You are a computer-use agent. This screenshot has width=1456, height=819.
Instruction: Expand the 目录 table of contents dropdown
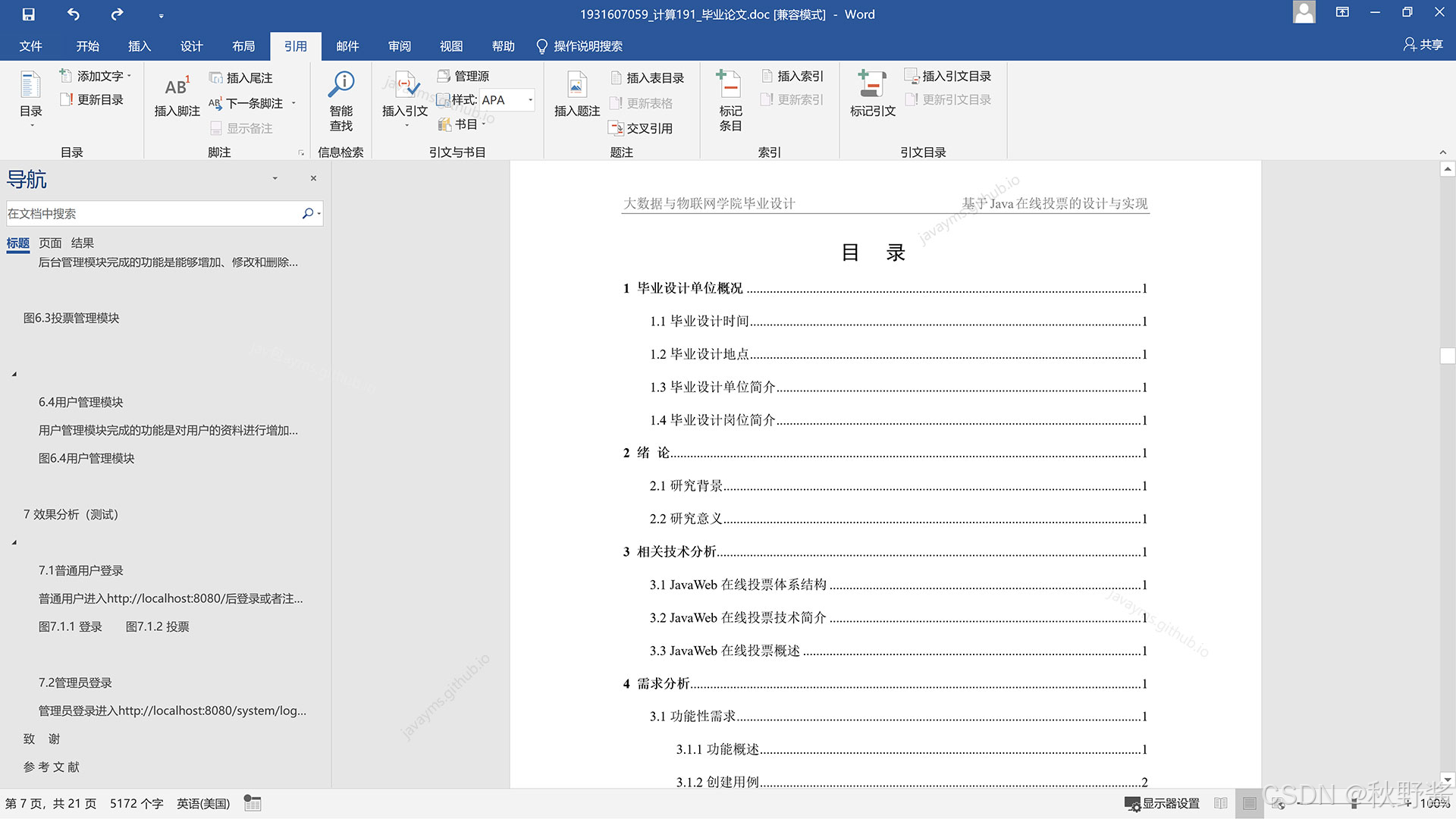point(31,125)
